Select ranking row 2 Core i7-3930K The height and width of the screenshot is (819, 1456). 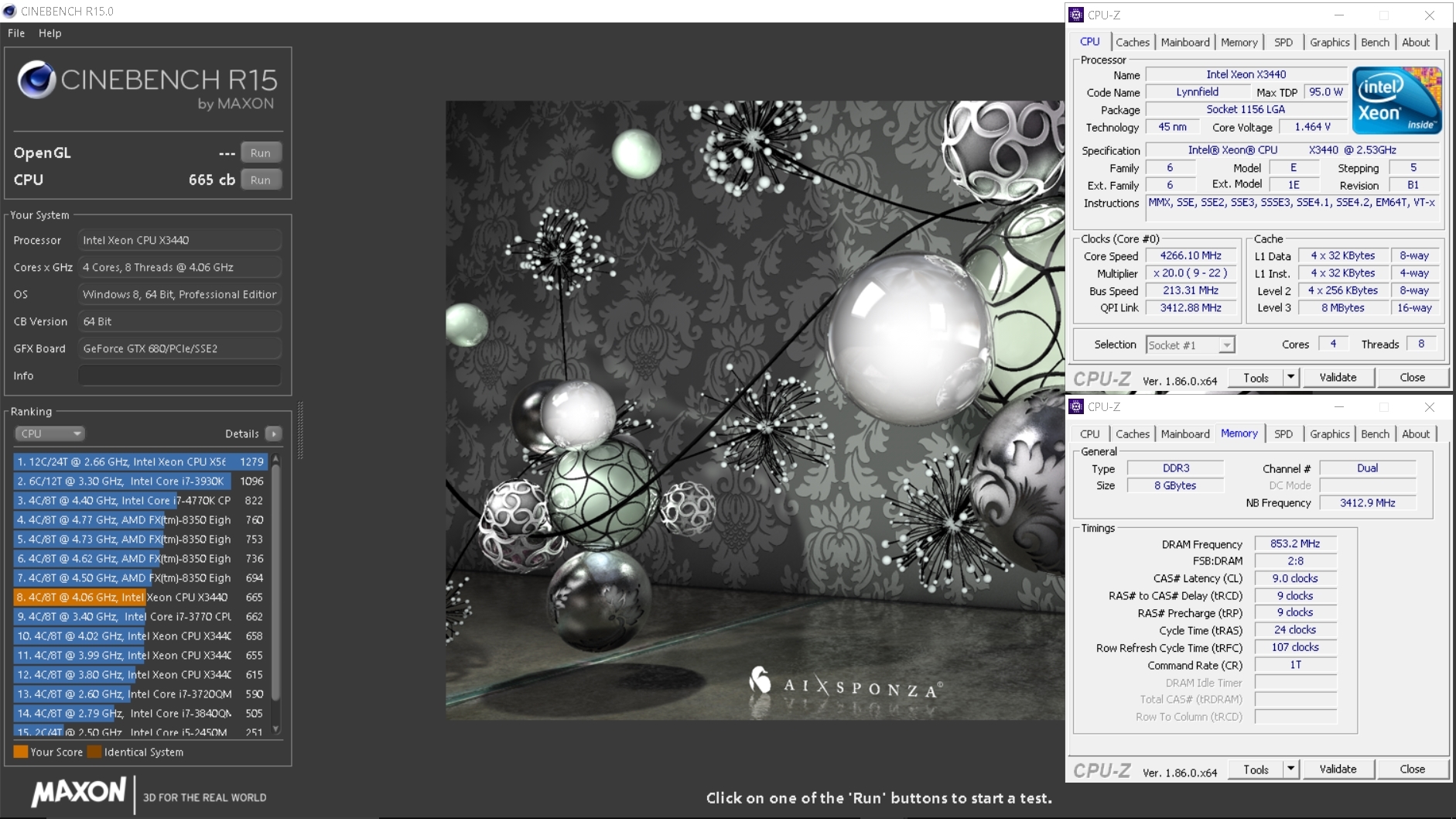pos(141,481)
